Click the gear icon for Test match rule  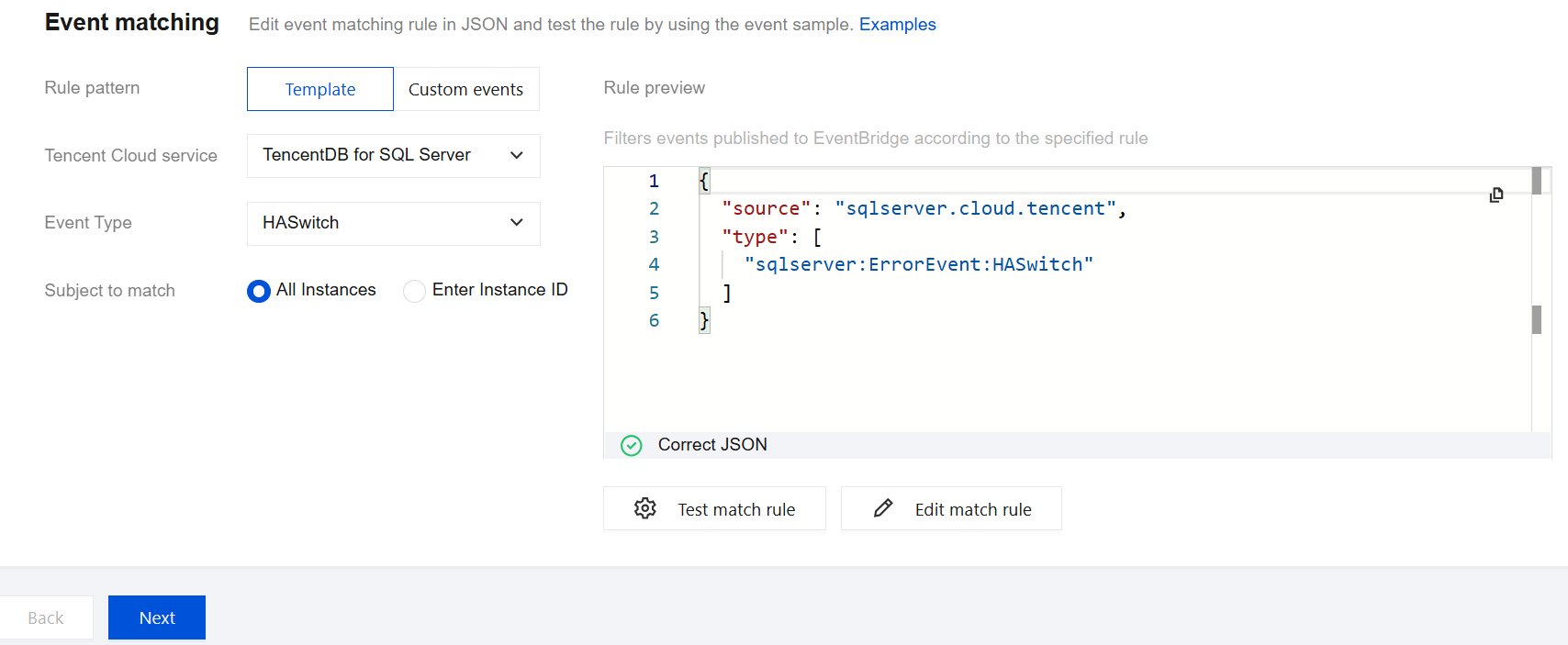(x=644, y=508)
